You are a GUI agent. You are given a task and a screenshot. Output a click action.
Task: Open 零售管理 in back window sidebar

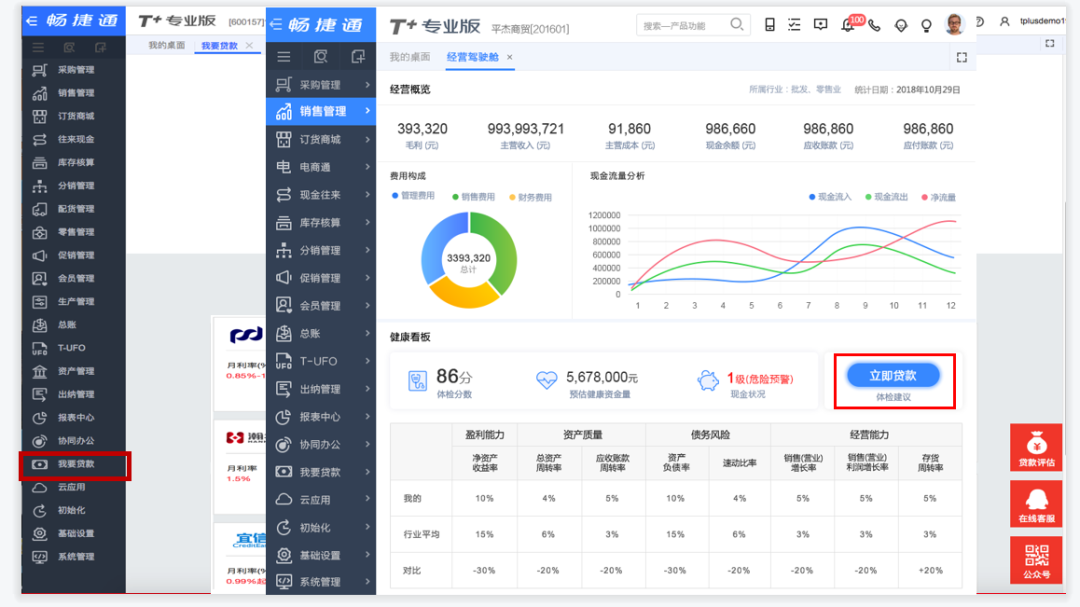tap(74, 232)
